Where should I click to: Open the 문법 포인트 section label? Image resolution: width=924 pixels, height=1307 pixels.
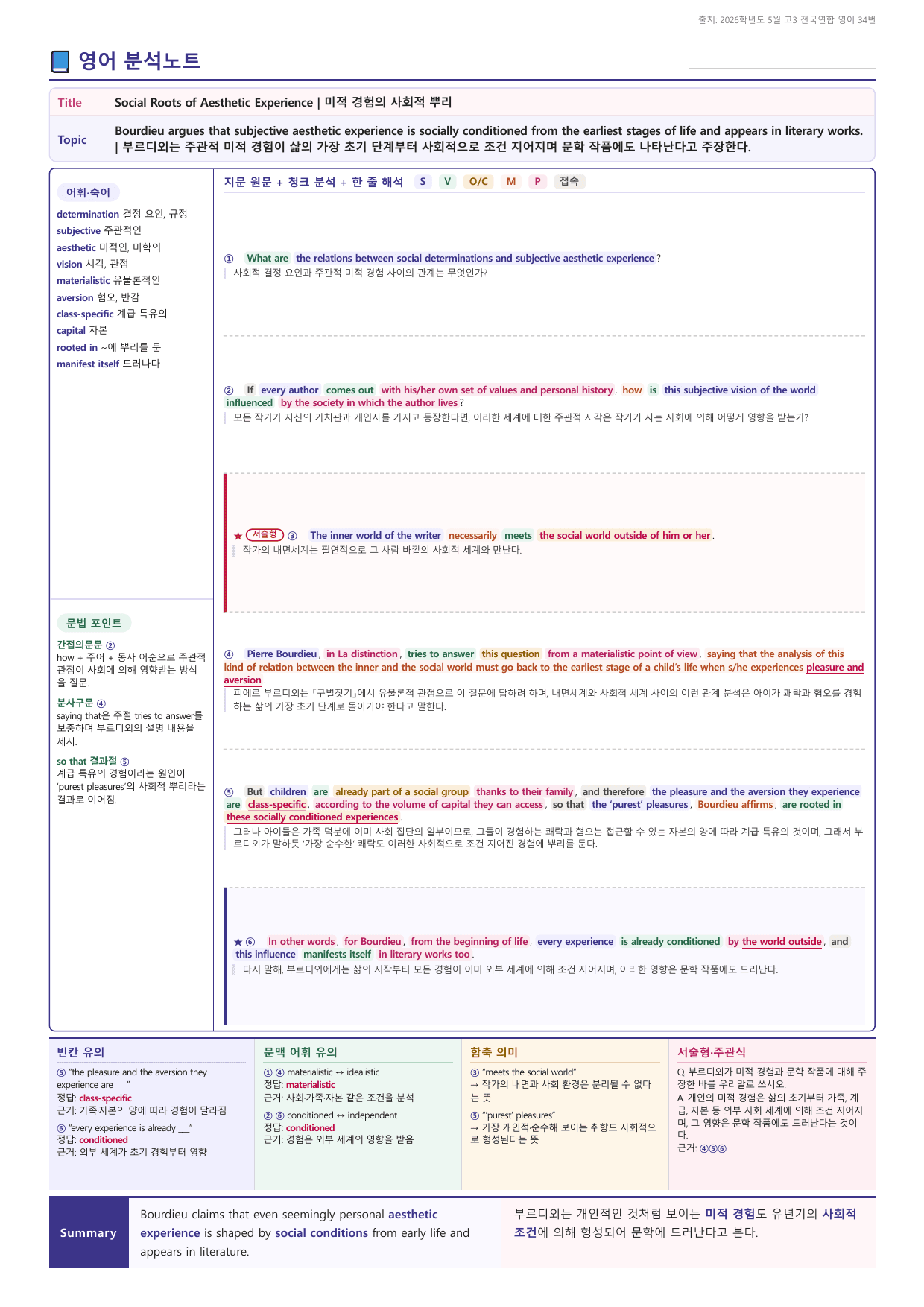coord(94,623)
